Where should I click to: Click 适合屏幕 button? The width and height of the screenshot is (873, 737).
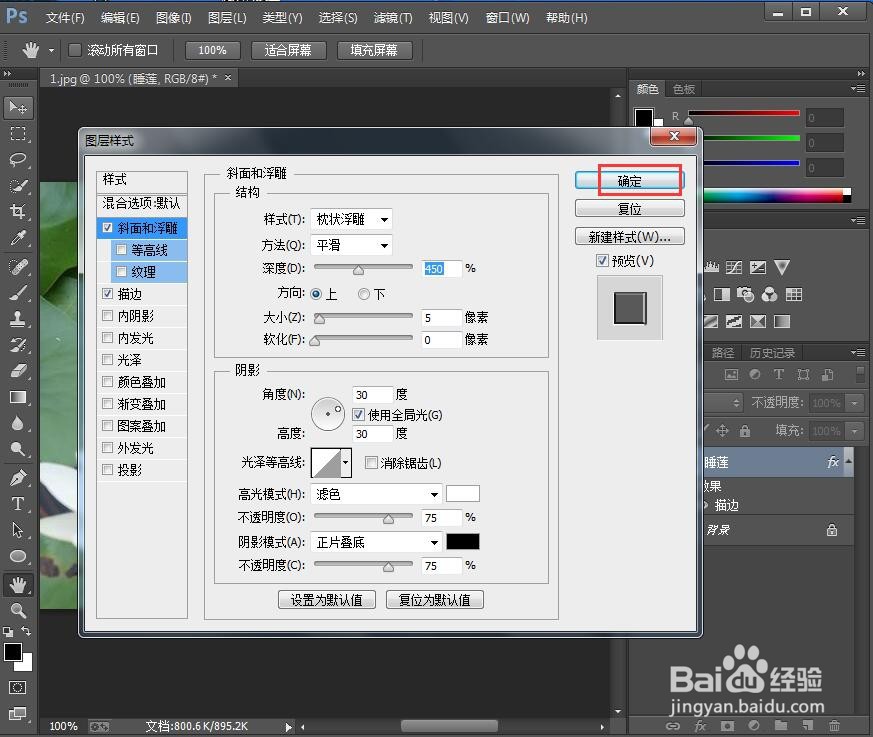click(288, 50)
